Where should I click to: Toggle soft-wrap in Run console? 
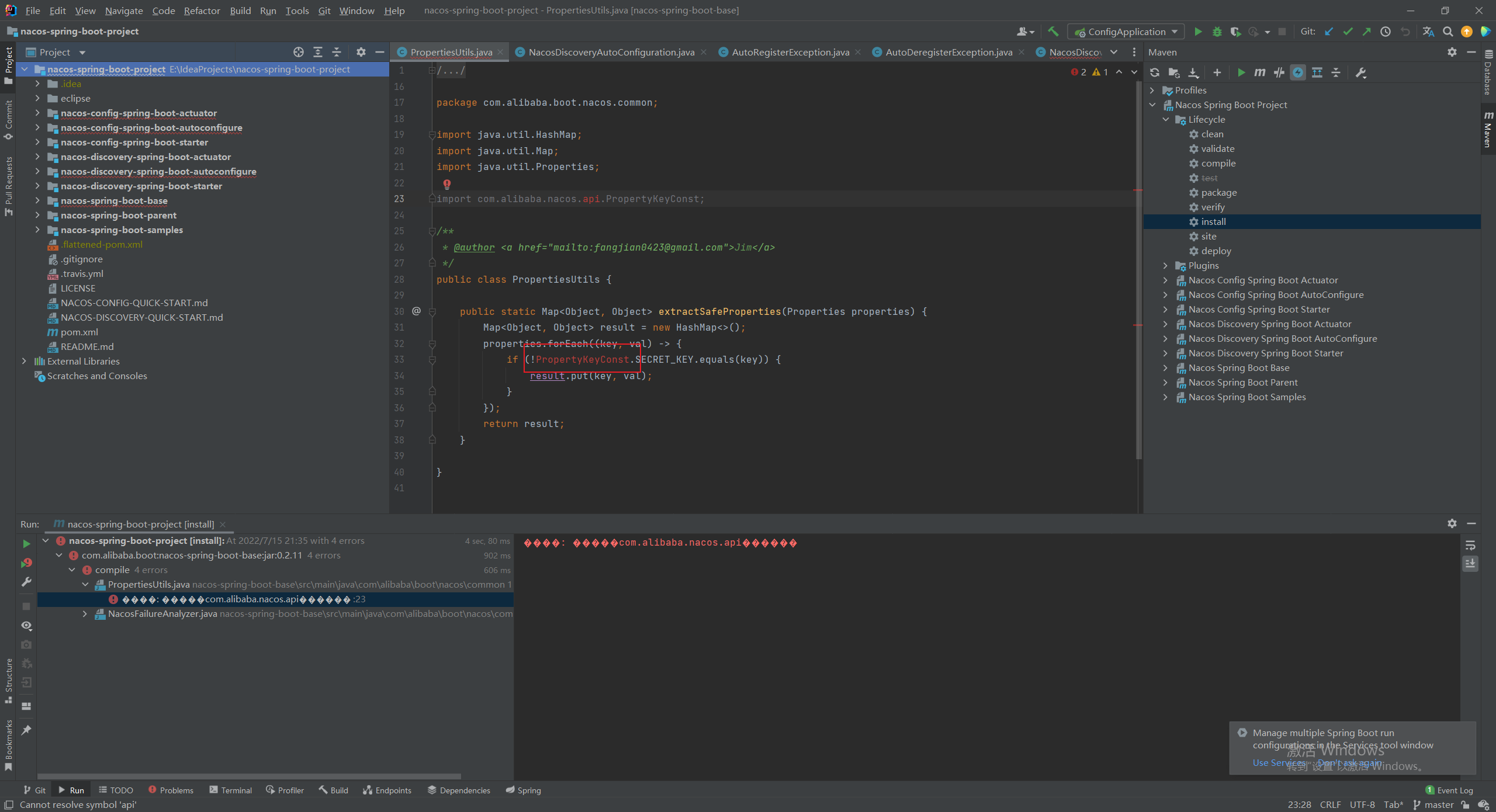[1470, 546]
